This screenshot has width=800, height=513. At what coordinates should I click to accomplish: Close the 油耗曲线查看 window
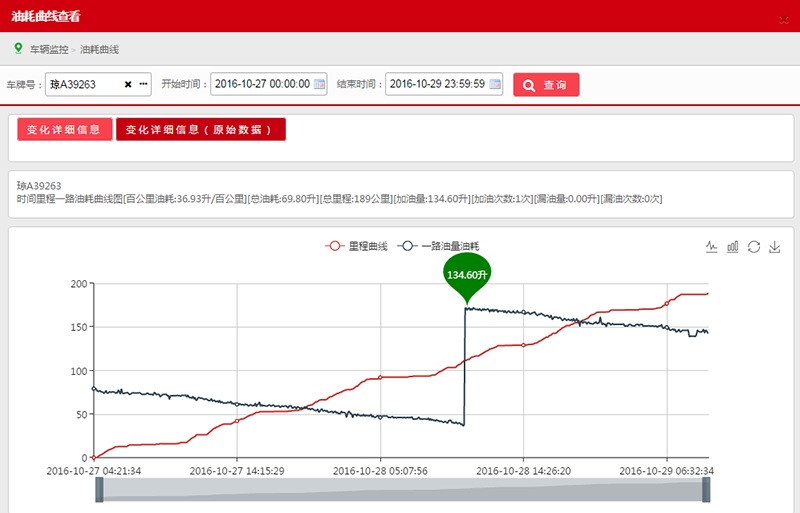click(782, 17)
